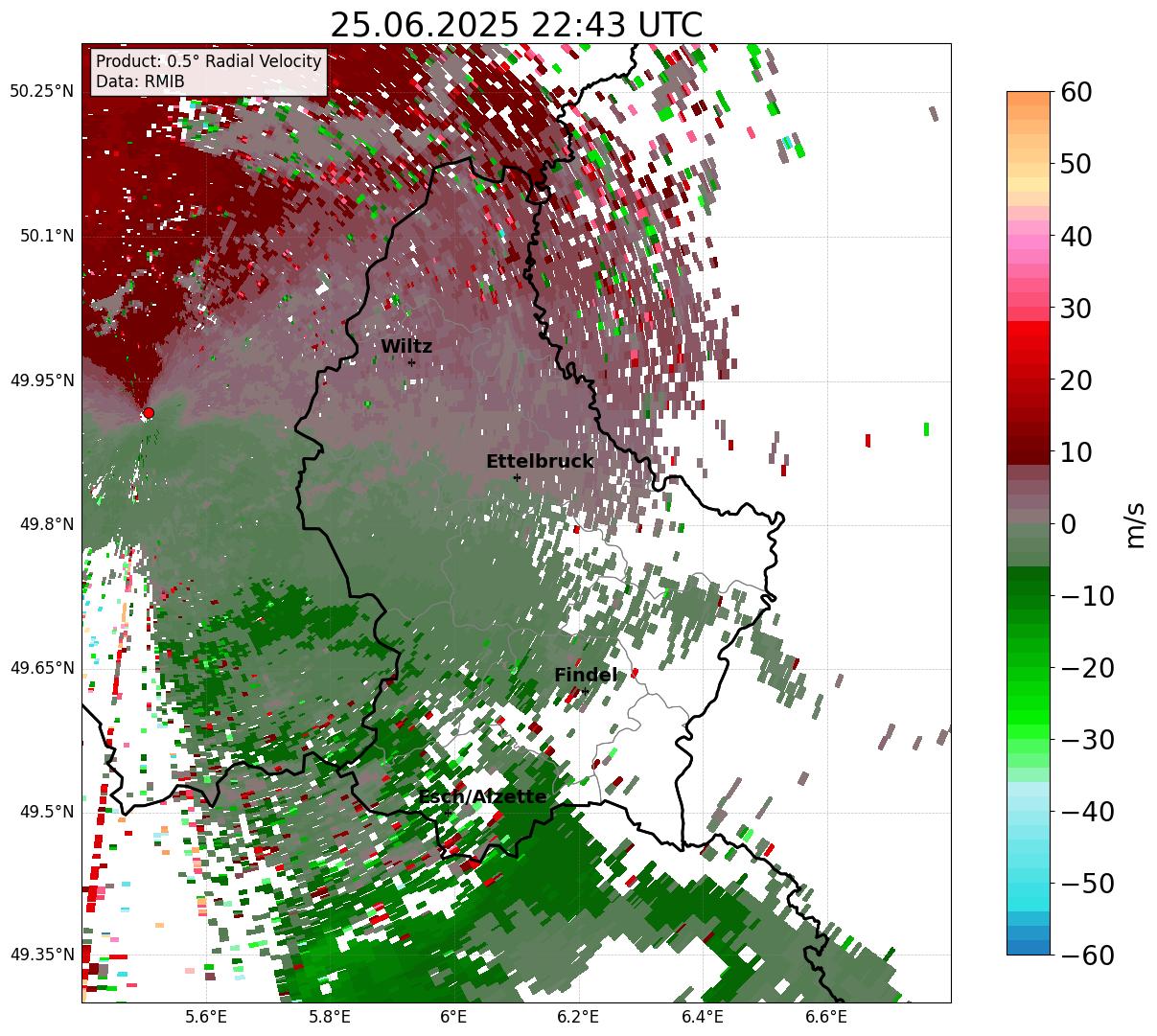Click the 50.25°N latitude tick label
The image size is (1157, 1036).
click(x=41, y=92)
